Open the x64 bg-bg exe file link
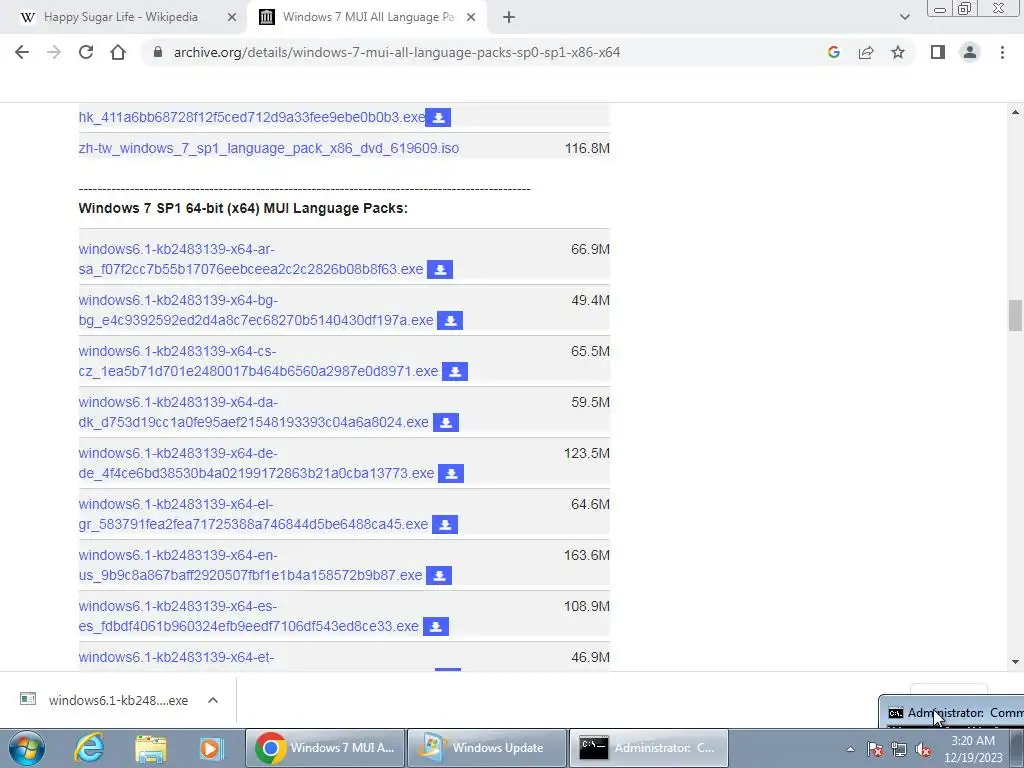The width and height of the screenshot is (1024, 768). [256, 310]
